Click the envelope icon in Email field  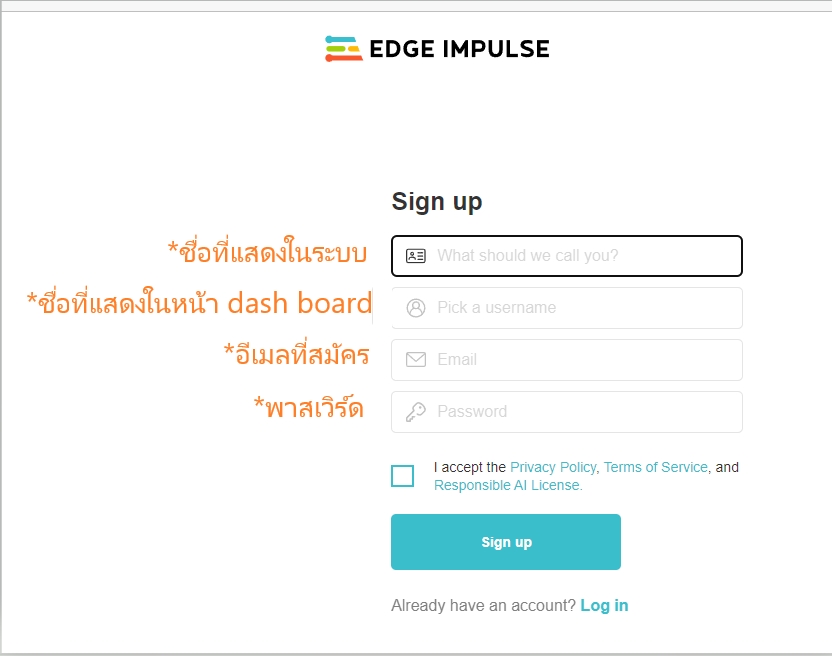coord(416,360)
